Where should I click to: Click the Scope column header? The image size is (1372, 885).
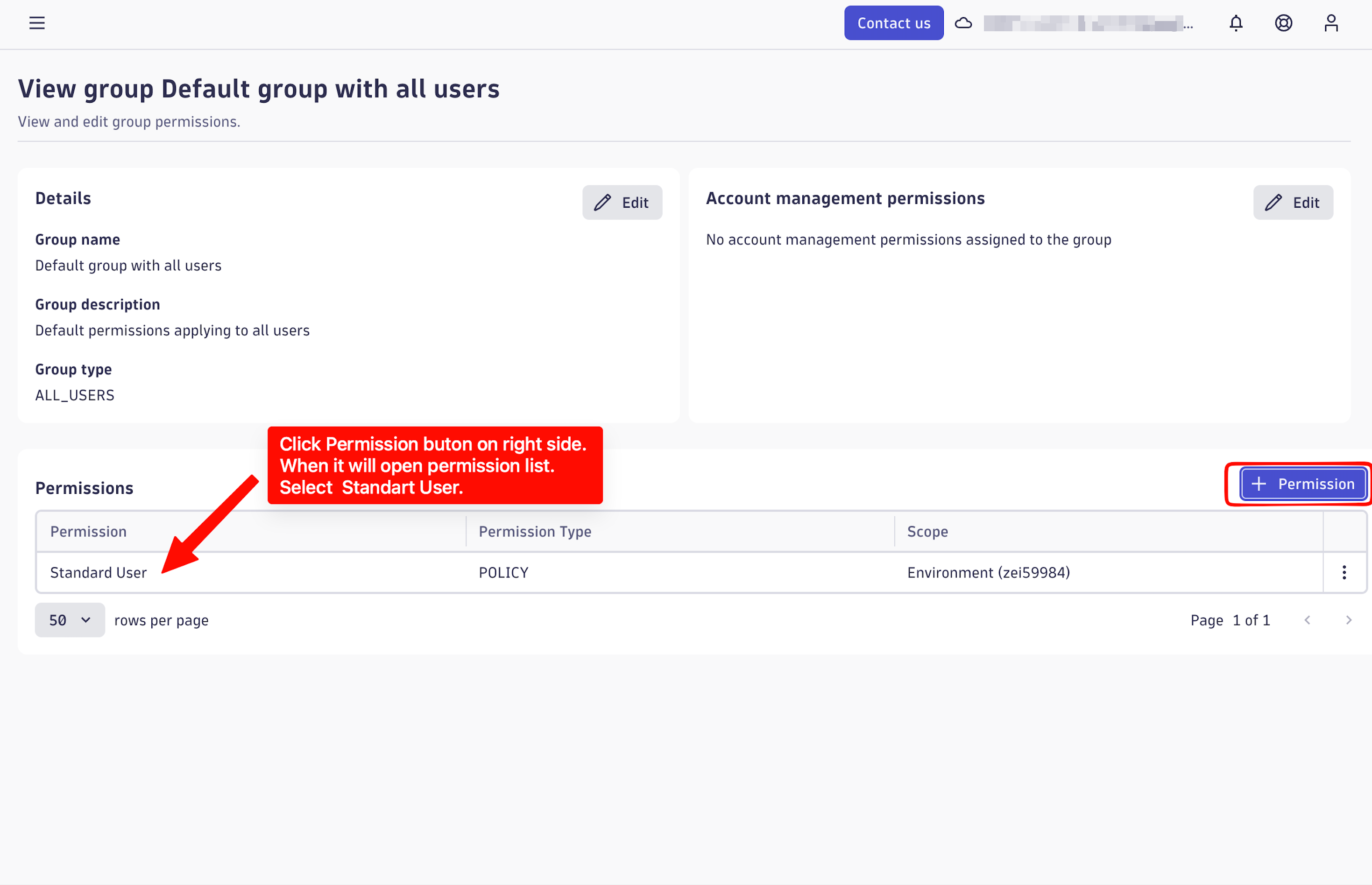pyautogui.click(x=1109, y=532)
